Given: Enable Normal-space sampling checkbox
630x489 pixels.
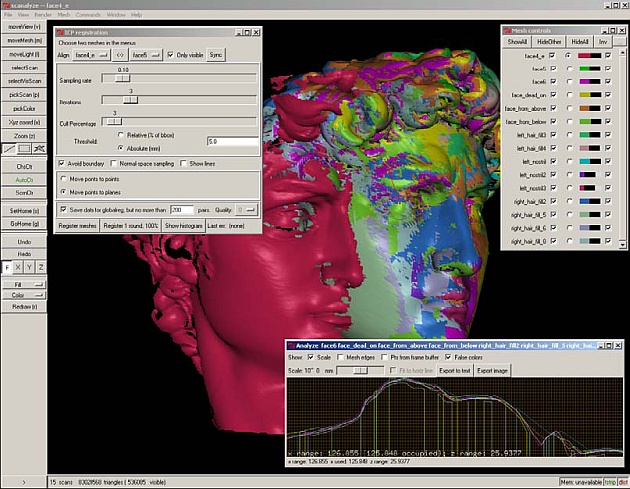Looking at the screenshot, I should pyautogui.click(x=114, y=164).
